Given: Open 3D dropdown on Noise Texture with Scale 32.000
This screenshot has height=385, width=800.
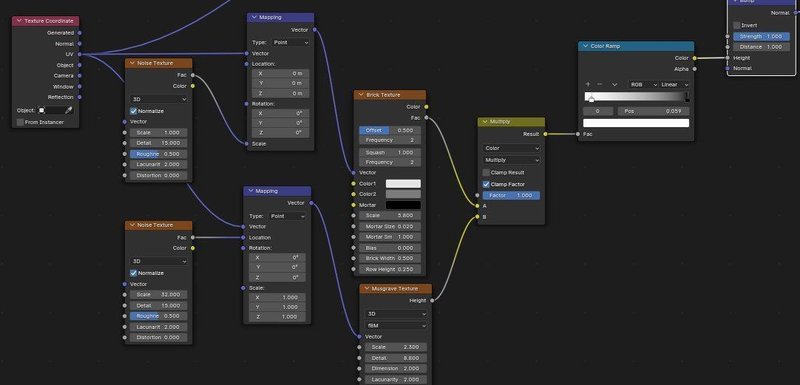Looking at the screenshot, I should click(159, 261).
